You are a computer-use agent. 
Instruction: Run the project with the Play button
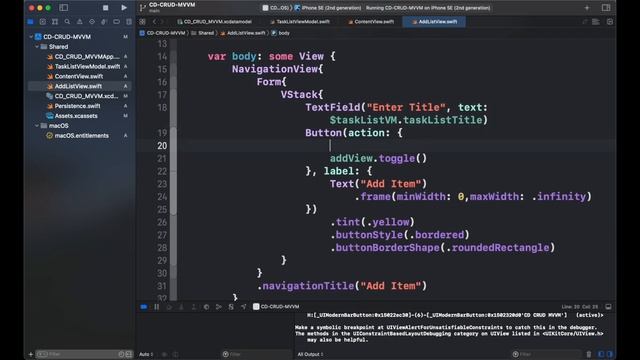tap(124, 8)
